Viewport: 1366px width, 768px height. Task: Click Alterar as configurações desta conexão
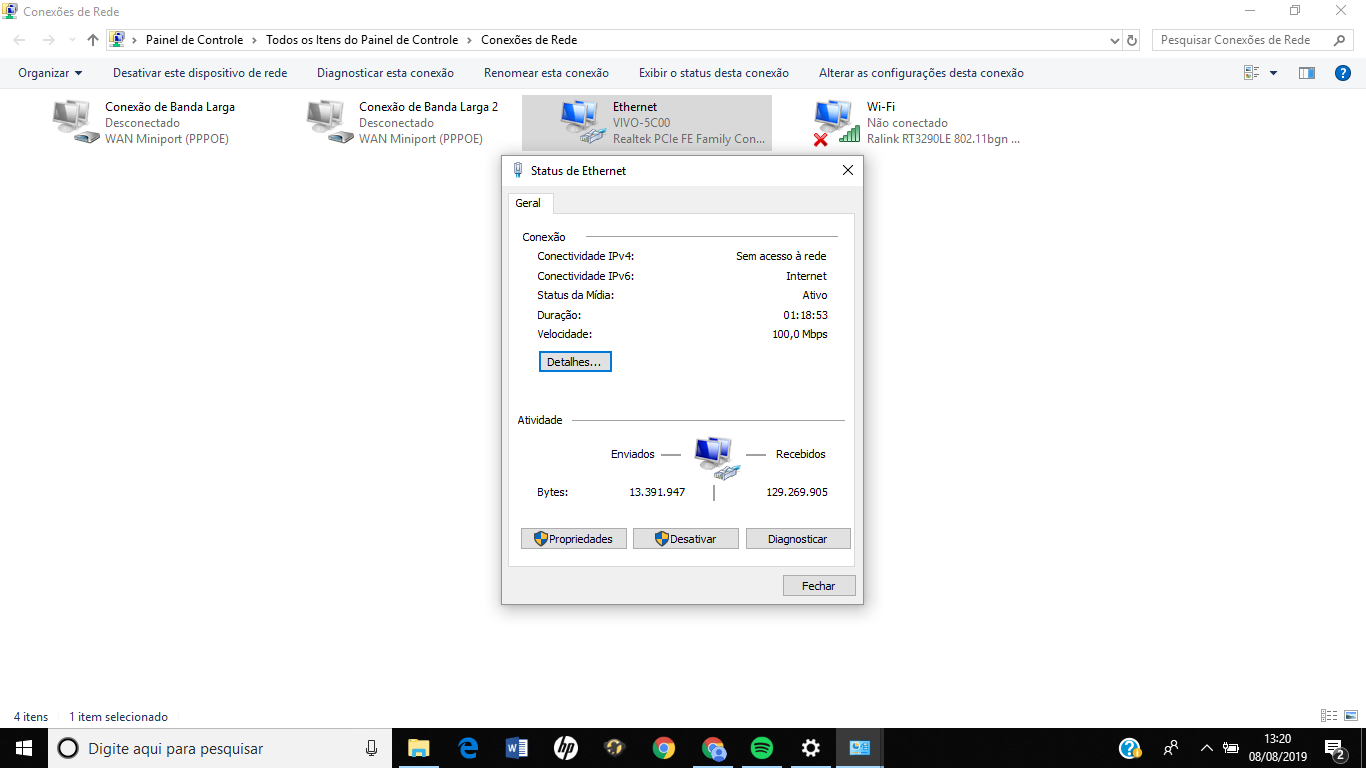point(921,73)
